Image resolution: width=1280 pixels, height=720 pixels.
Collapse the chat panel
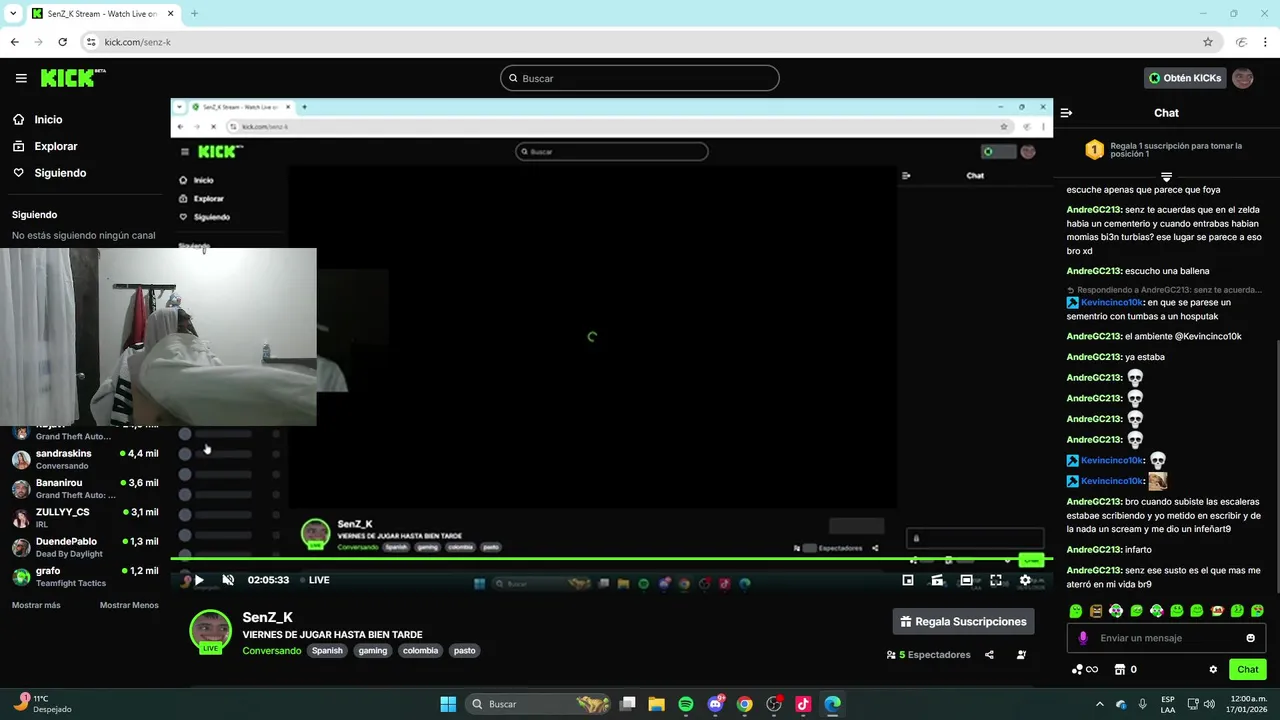tap(1066, 113)
